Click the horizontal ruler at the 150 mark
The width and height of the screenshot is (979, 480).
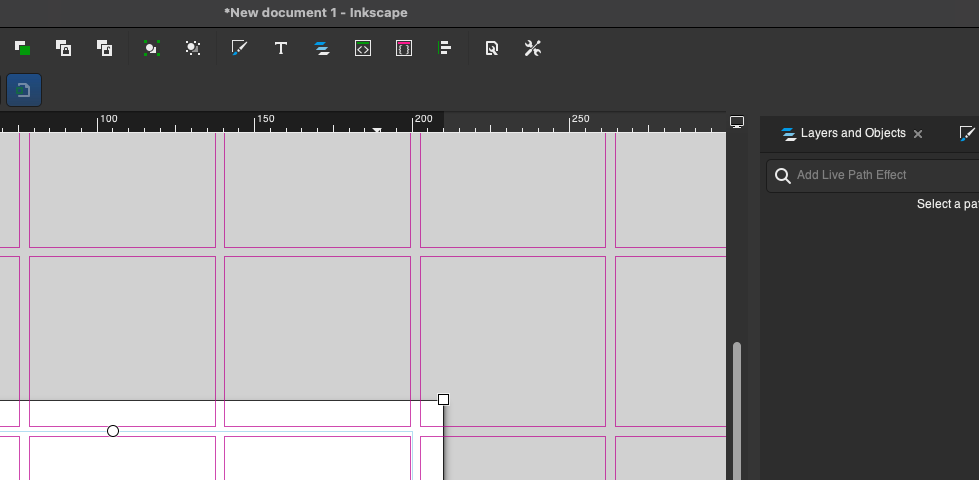pos(265,119)
